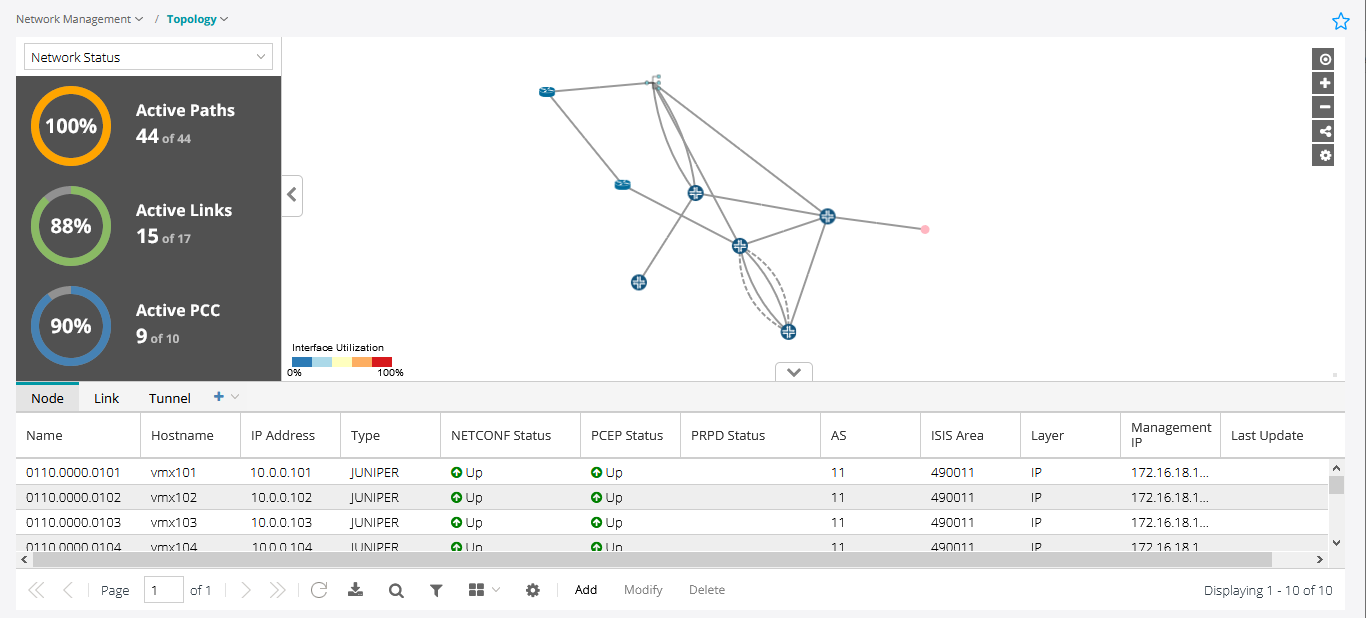Zoom out of the topology map

point(1323,106)
